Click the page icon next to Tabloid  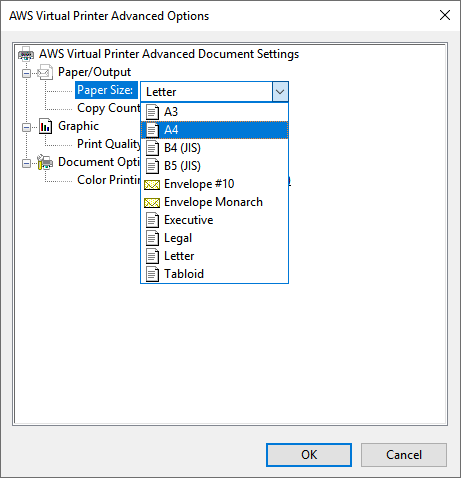152,274
